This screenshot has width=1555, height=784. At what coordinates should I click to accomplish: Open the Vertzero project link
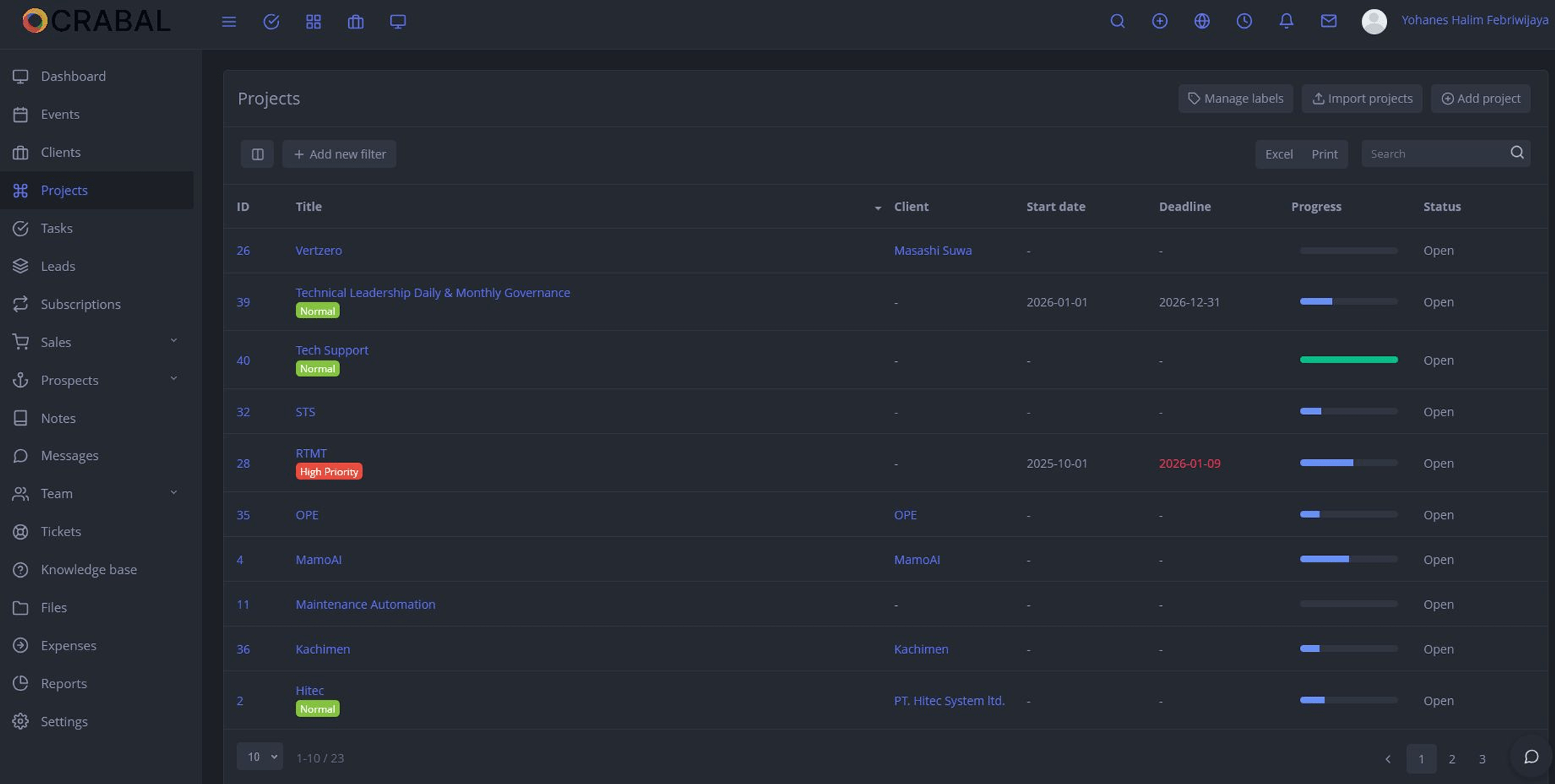click(318, 251)
